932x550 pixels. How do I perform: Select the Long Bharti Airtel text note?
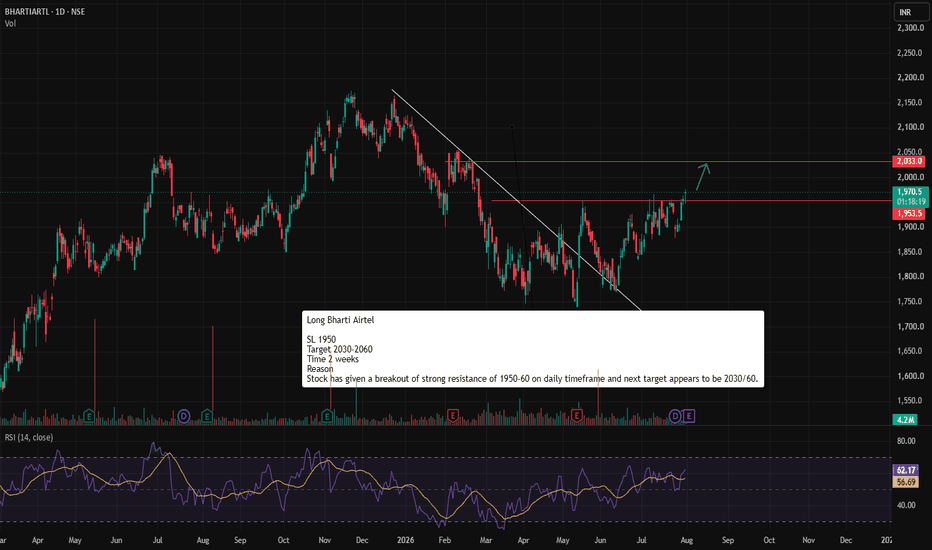click(533, 349)
